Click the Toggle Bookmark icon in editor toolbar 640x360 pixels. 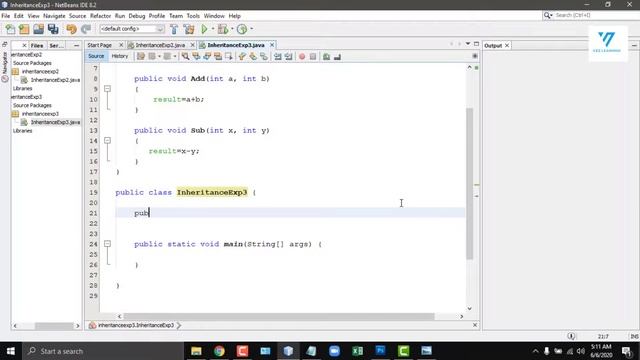pyautogui.click(x=264, y=57)
